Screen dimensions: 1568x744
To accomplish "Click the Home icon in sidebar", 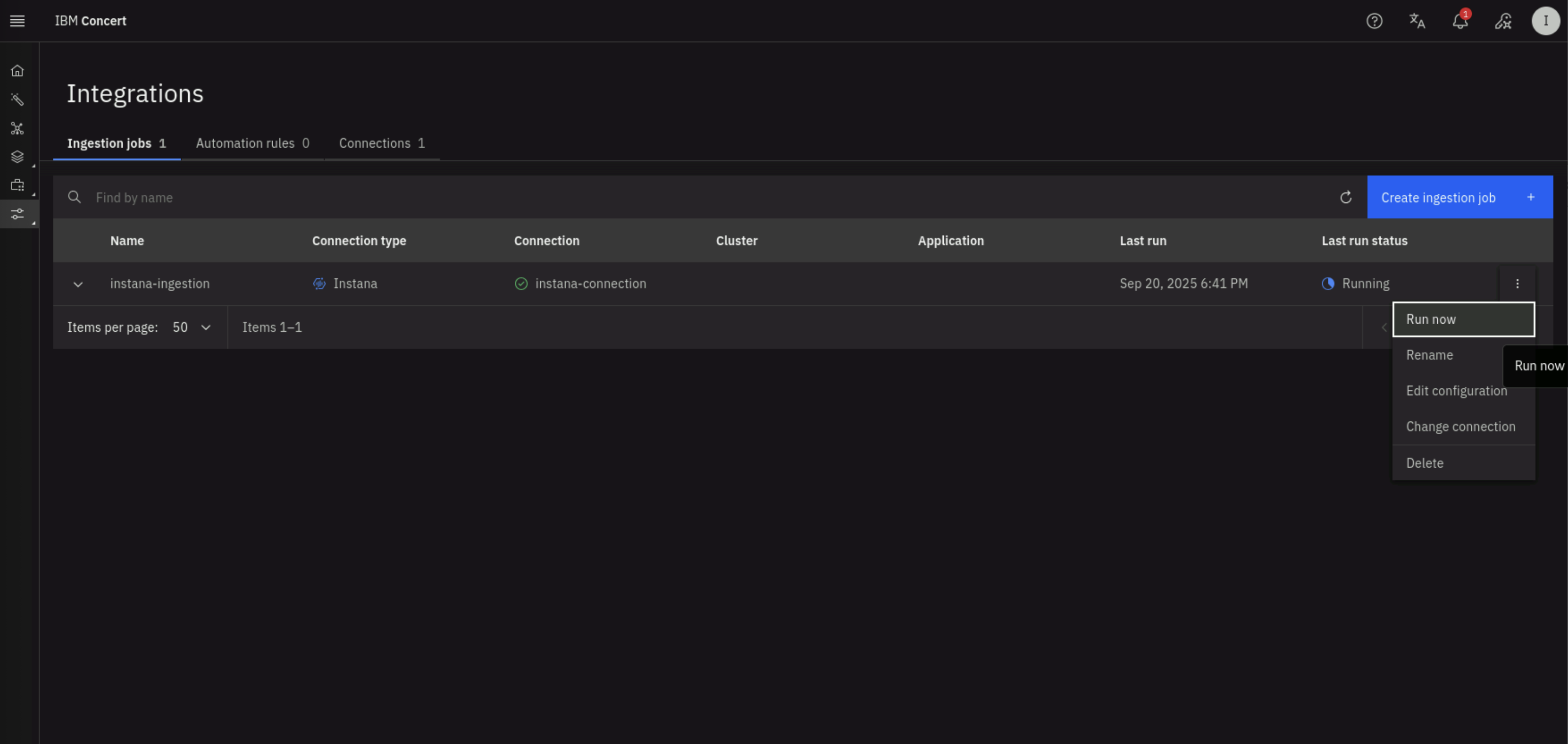I will click(x=17, y=71).
